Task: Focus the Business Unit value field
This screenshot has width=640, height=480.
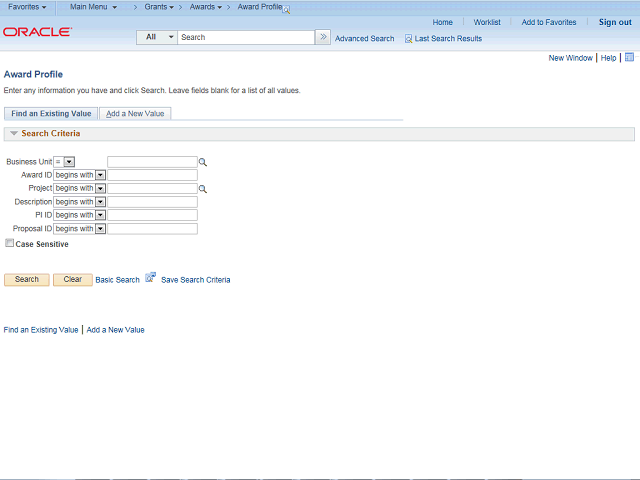Action: [x=152, y=162]
